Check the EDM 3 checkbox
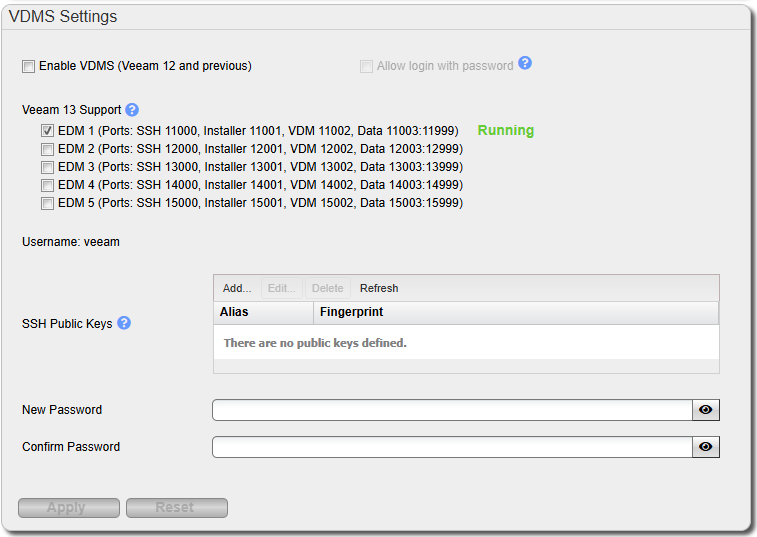 [x=47, y=167]
